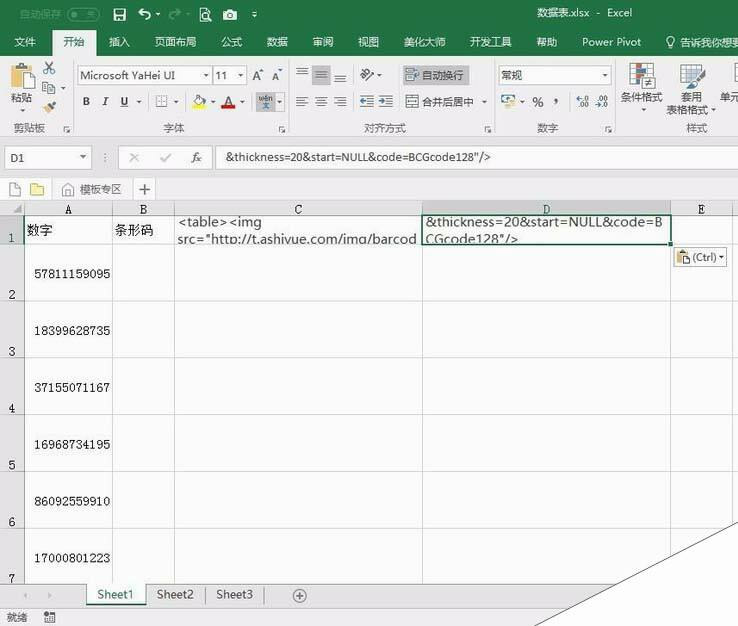Click inside the formula bar text
Viewport: 738px width, 626px height.
[358, 157]
